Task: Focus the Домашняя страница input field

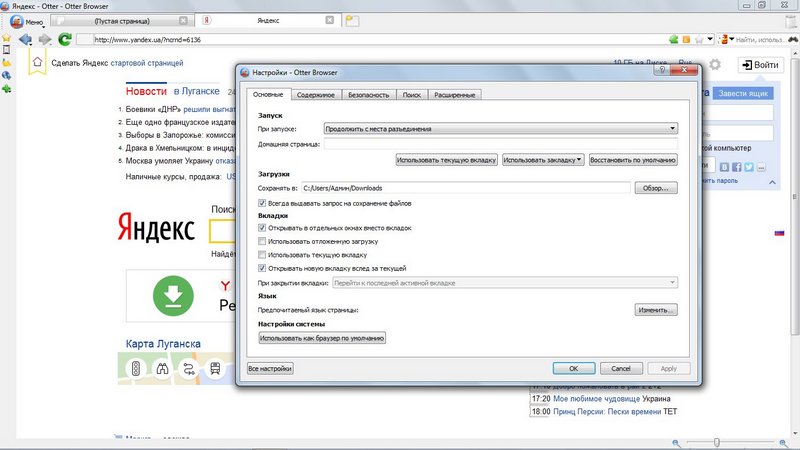Action: [501, 144]
